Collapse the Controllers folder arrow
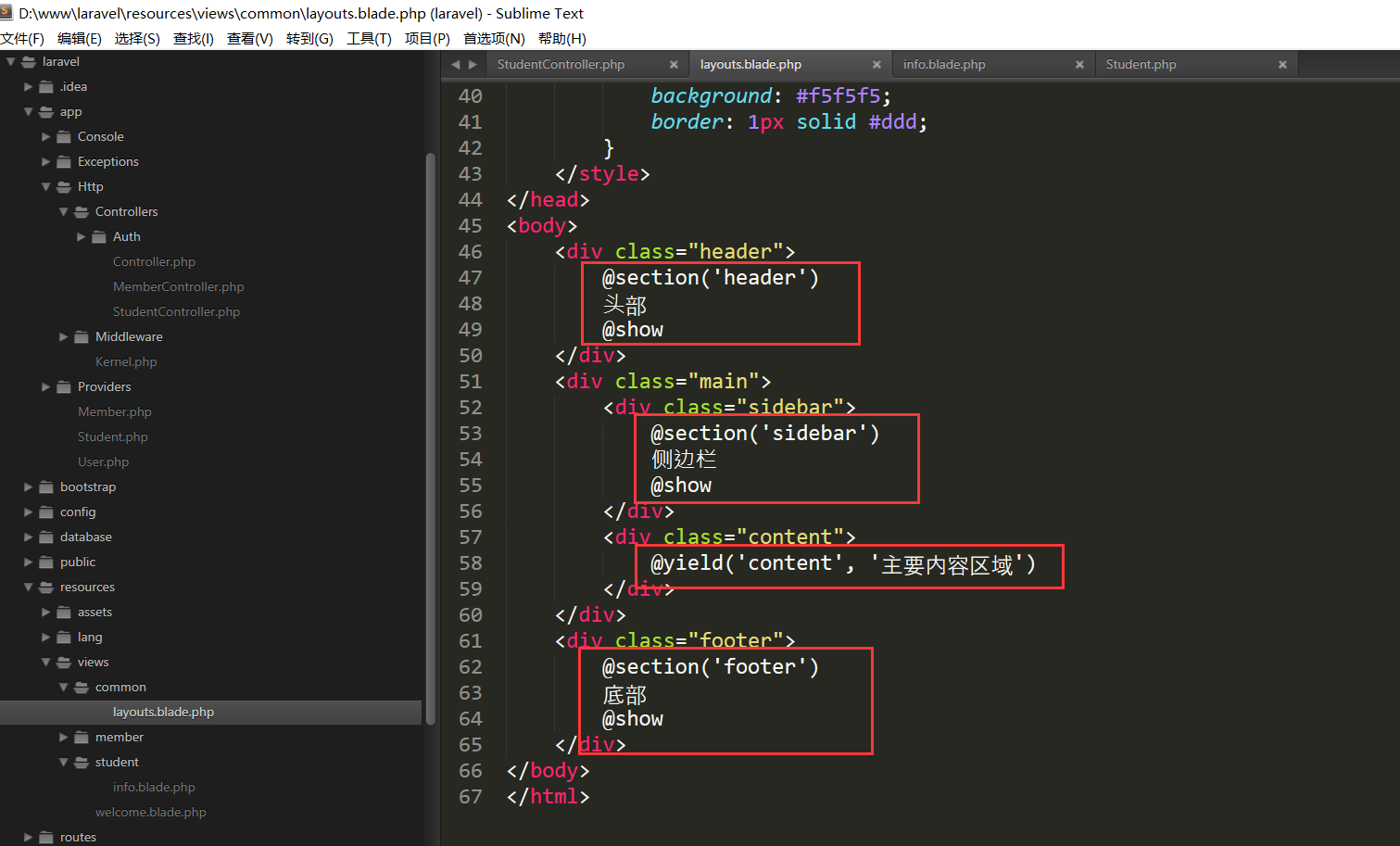 63,211
